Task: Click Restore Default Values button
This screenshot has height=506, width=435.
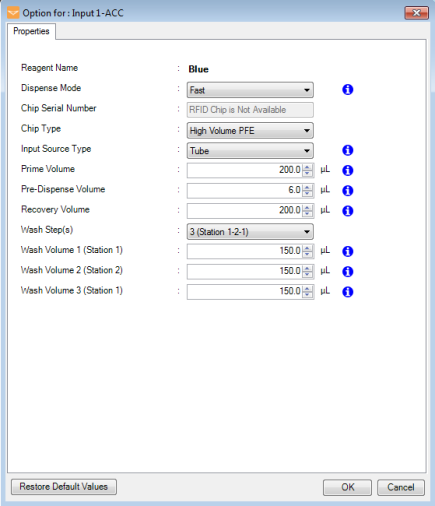Action: click(x=64, y=487)
